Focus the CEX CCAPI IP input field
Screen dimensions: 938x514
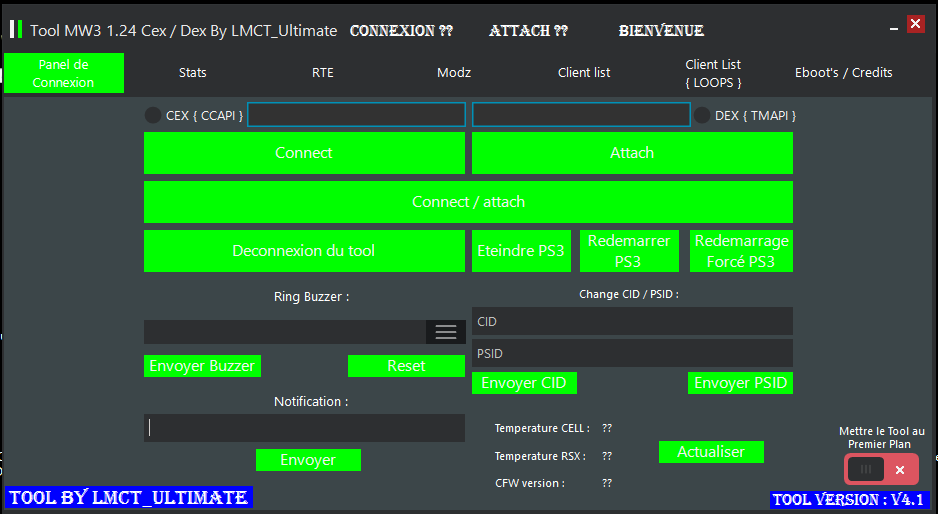[357, 115]
